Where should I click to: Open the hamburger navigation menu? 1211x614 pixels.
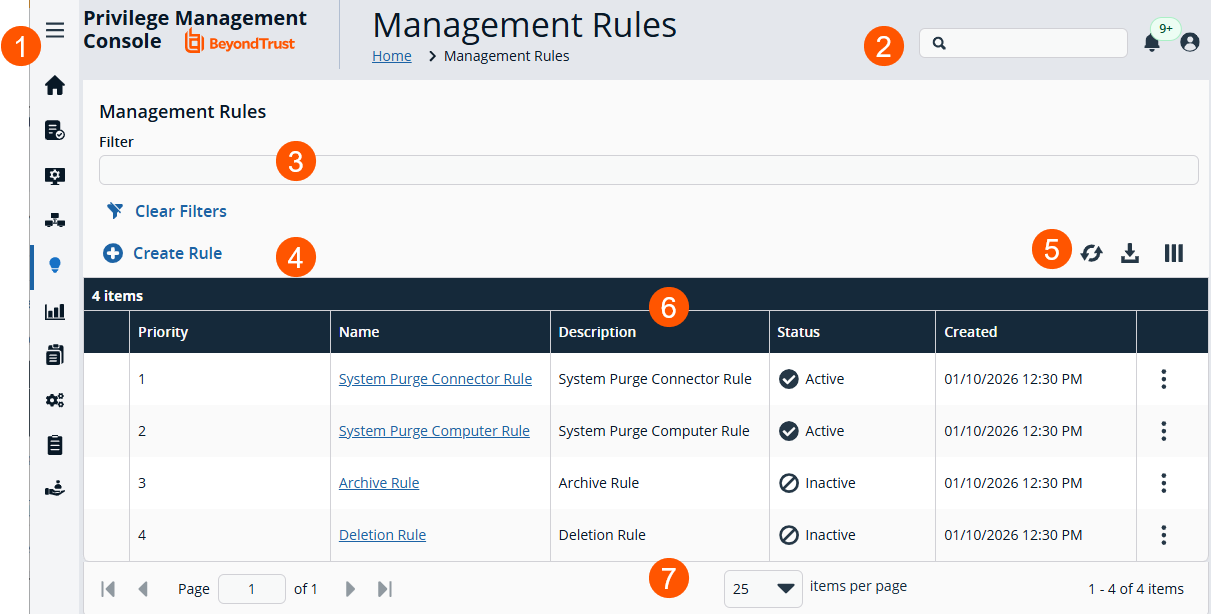coord(55,30)
